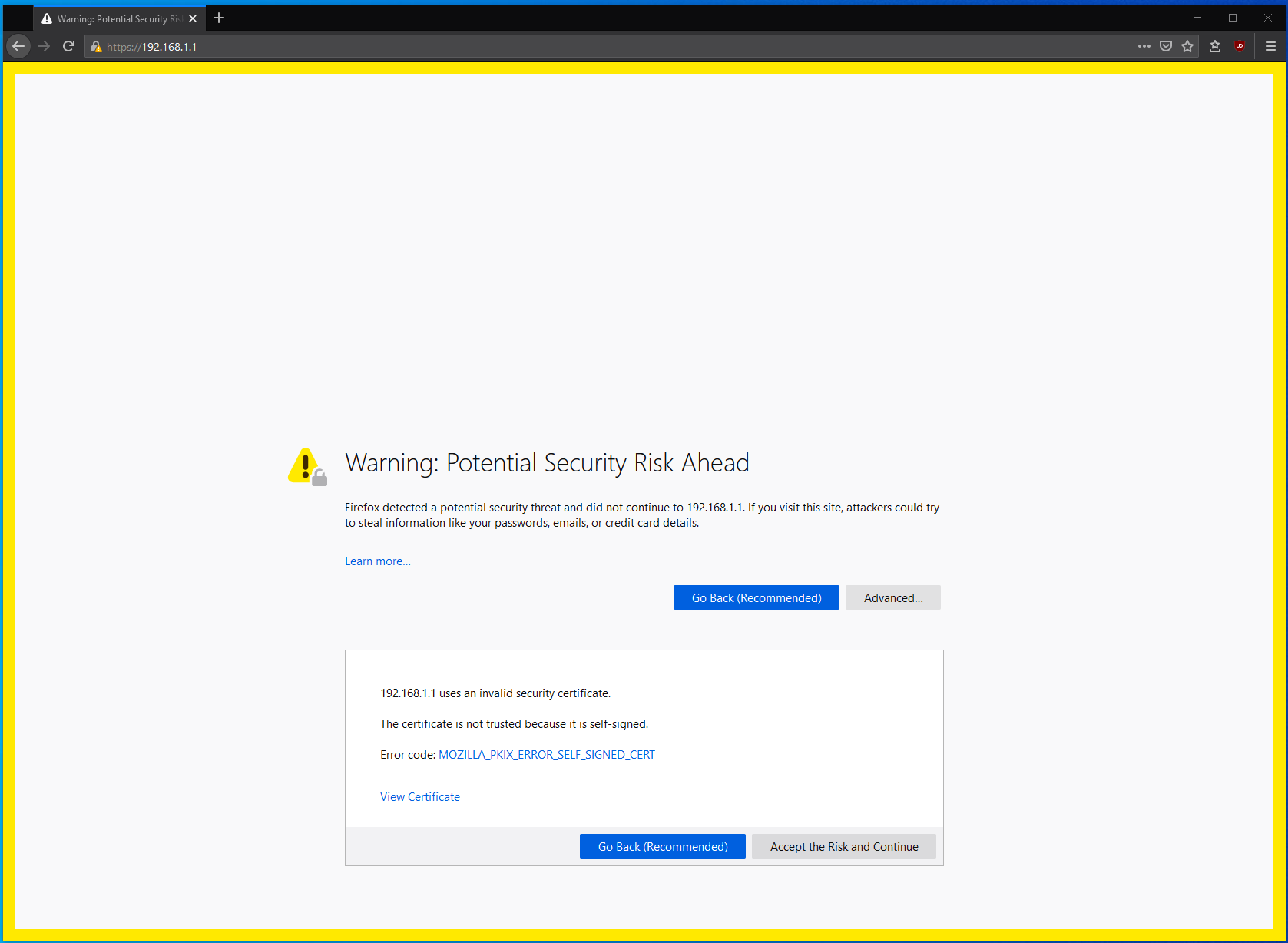Close the Warning: Potential Security Risk tab
1288x943 pixels.
[193, 18]
